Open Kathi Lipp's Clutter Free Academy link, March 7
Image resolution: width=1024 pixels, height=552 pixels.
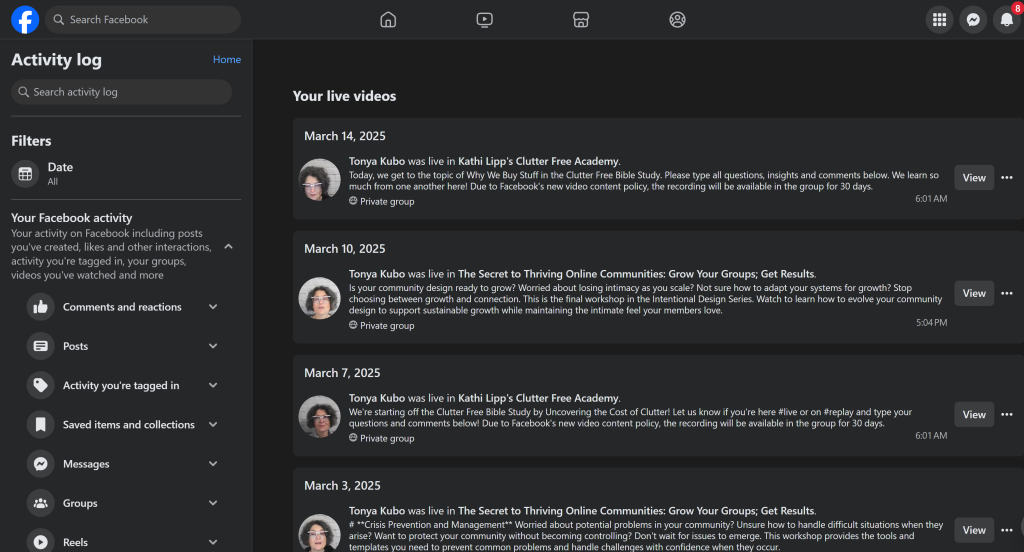538,398
